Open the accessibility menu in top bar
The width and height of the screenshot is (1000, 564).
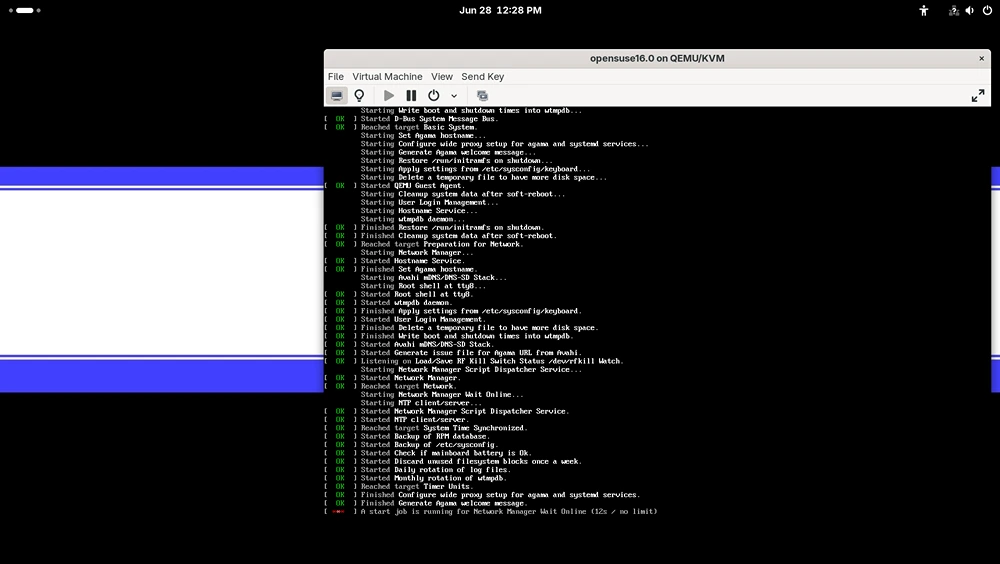(923, 10)
